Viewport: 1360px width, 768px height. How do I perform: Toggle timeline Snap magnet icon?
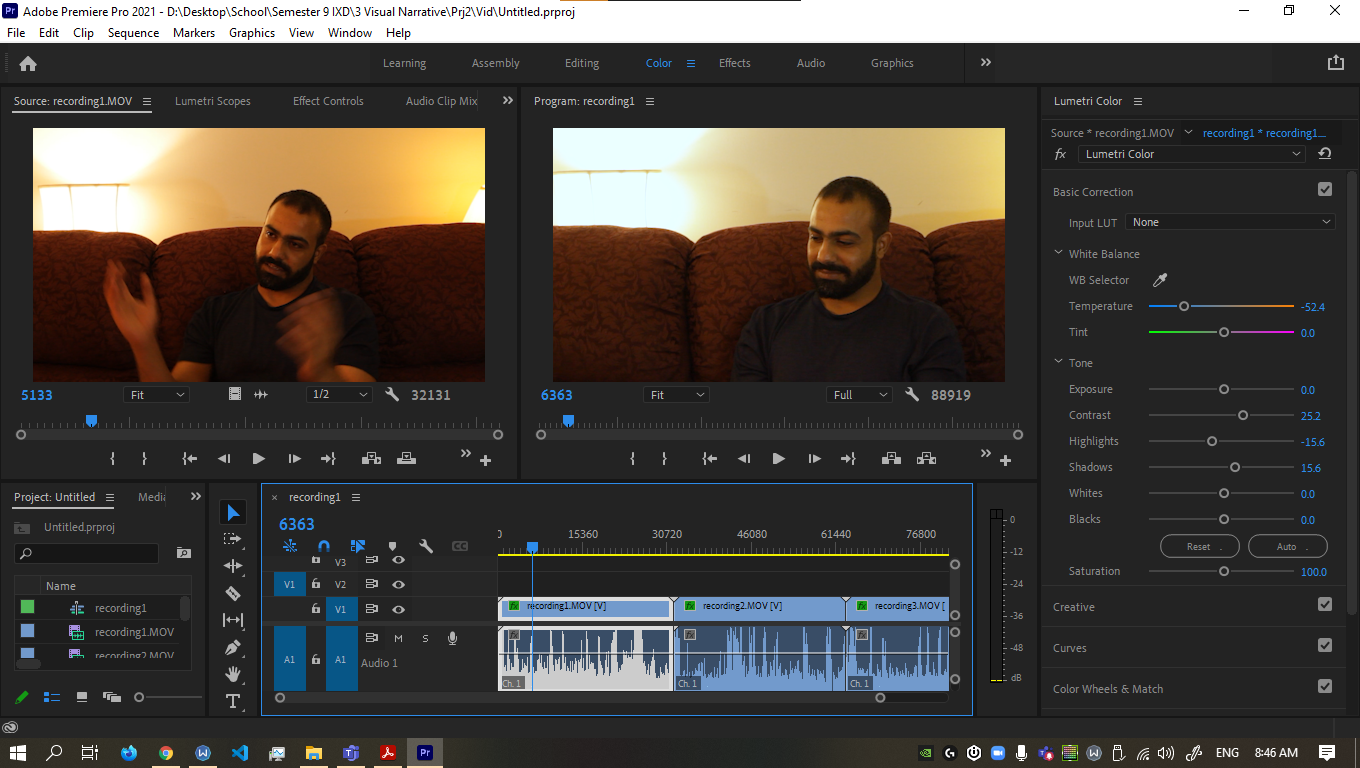324,546
